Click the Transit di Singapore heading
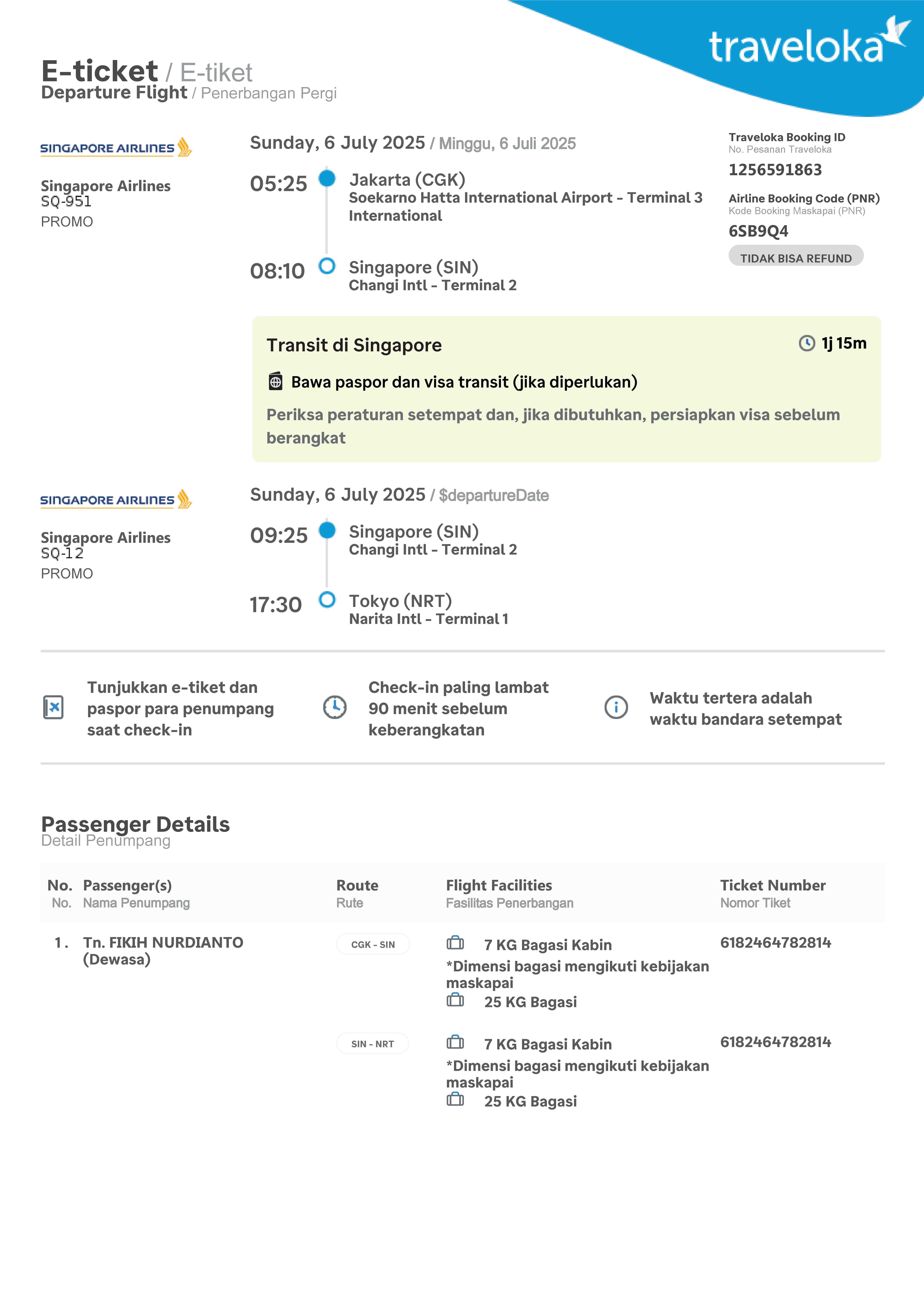This screenshot has width=924, height=1308. 354,345
